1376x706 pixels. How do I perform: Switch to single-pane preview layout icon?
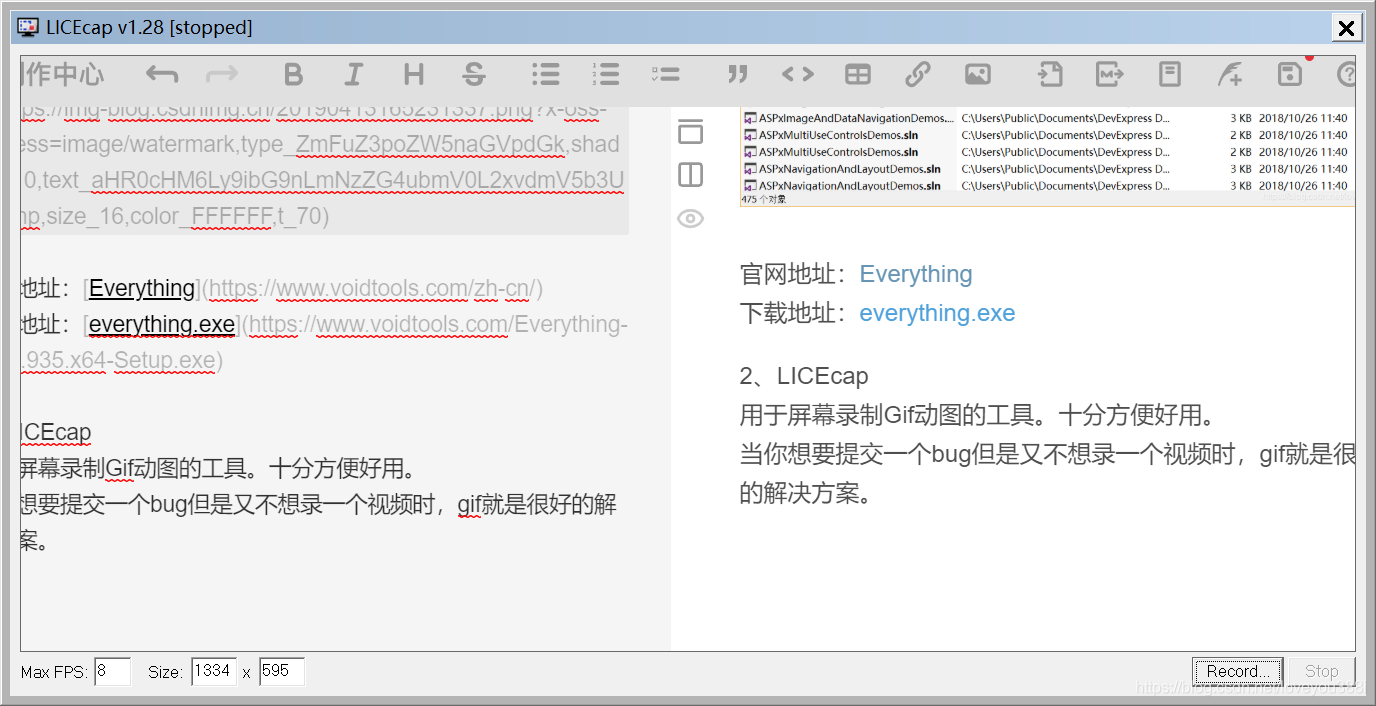click(690, 131)
